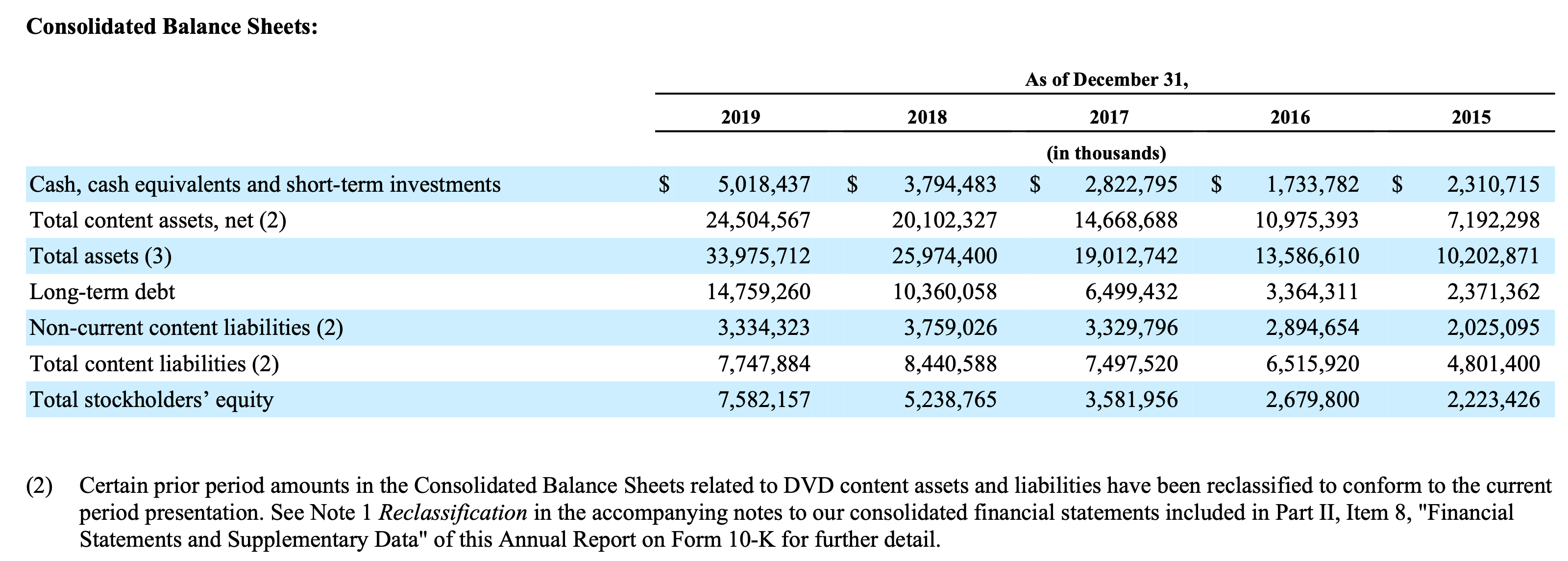The height and width of the screenshot is (561, 1568).
Task: Click the 2017 column header
Action: pyautogui.click(x=1108, y=117)
